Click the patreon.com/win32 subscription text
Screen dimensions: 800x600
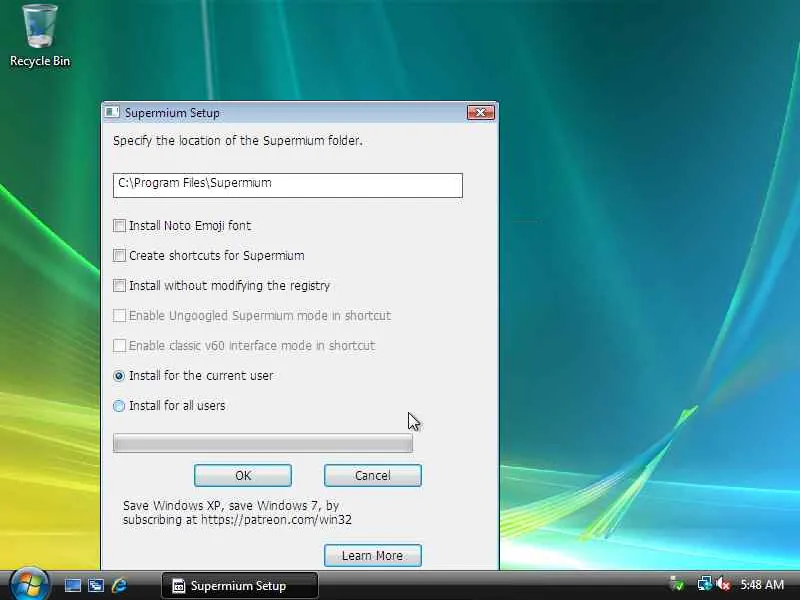[237, 513]
